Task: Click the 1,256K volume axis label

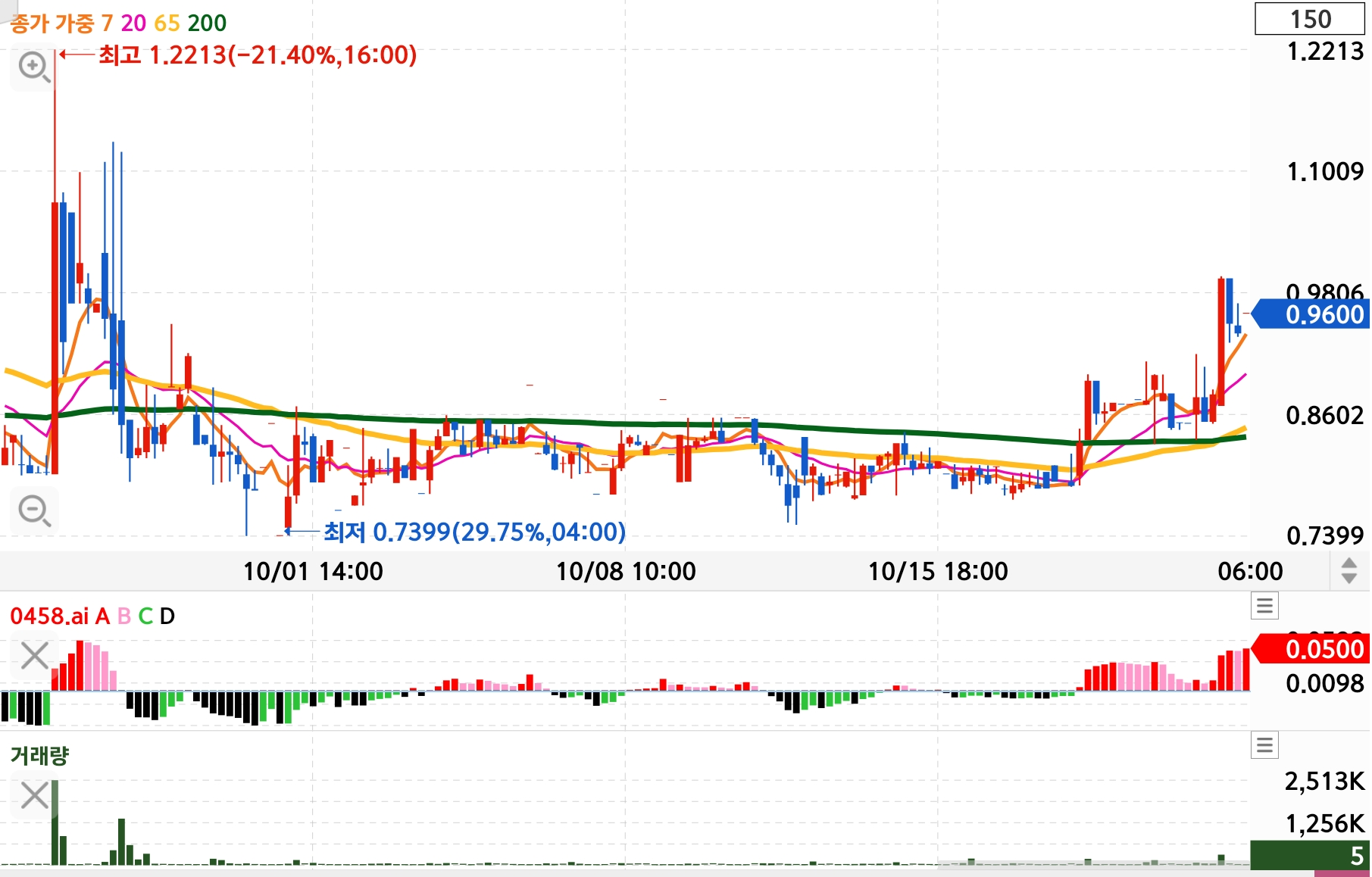Action: pos(1324,823)
